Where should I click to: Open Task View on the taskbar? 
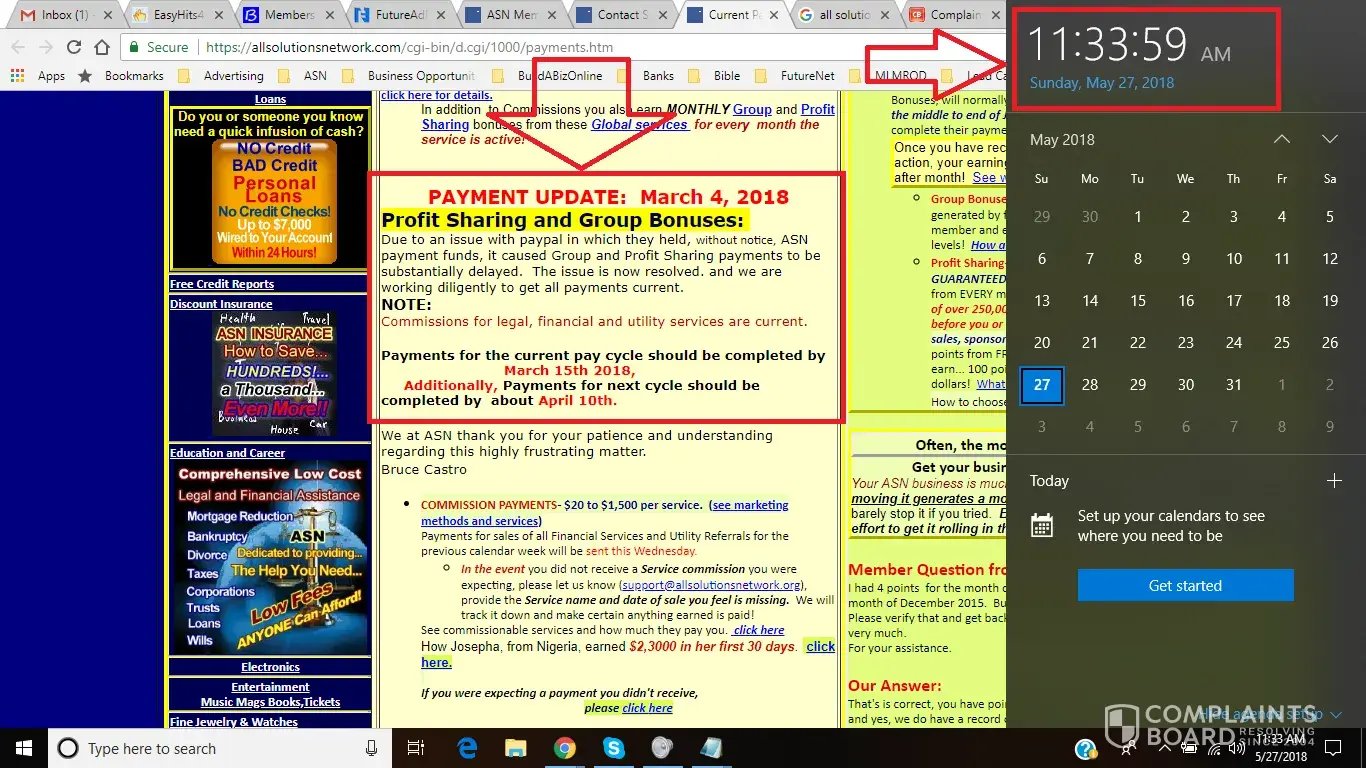[416, 748]
